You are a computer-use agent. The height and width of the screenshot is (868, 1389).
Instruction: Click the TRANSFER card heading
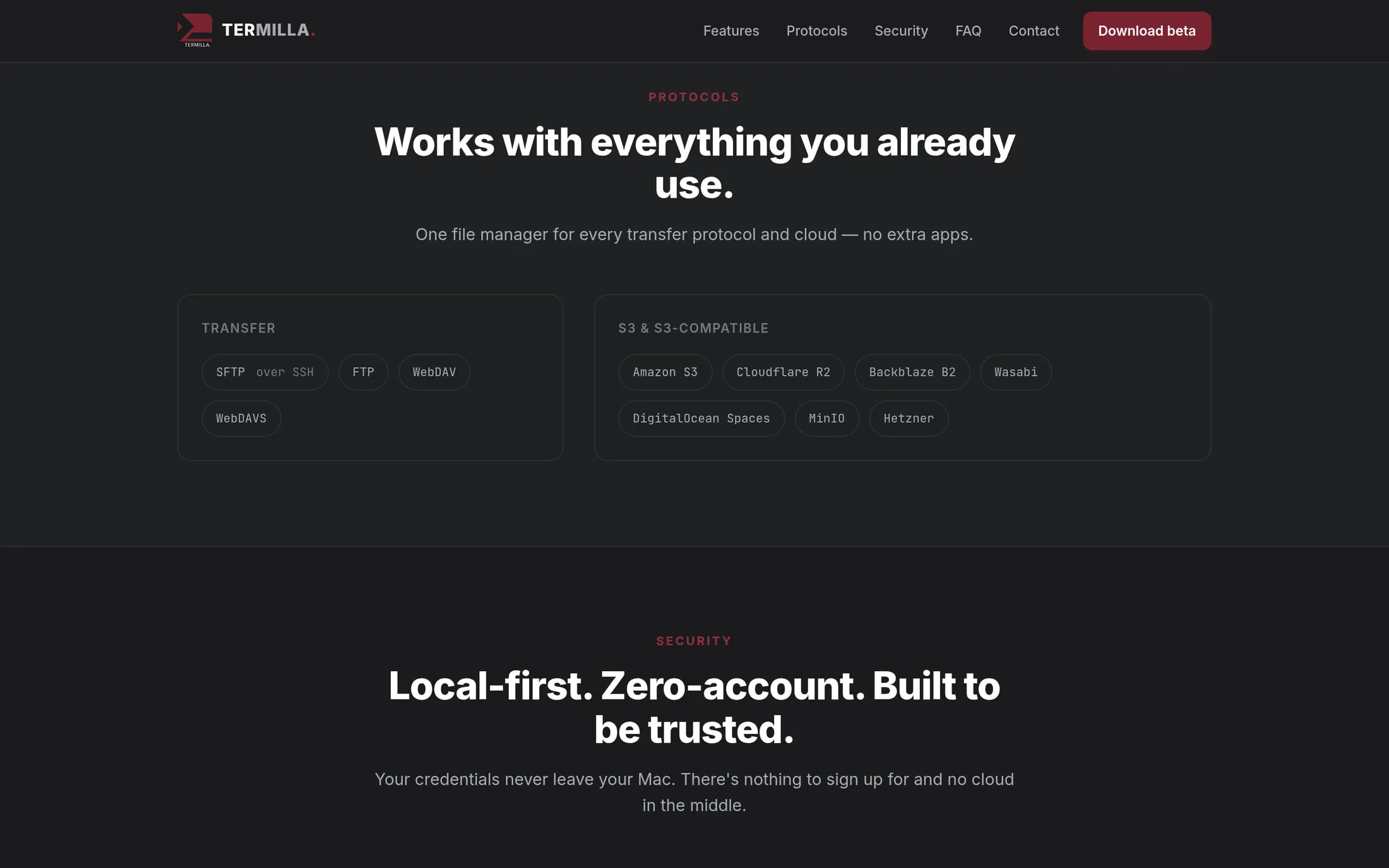[x=239, y=328]
